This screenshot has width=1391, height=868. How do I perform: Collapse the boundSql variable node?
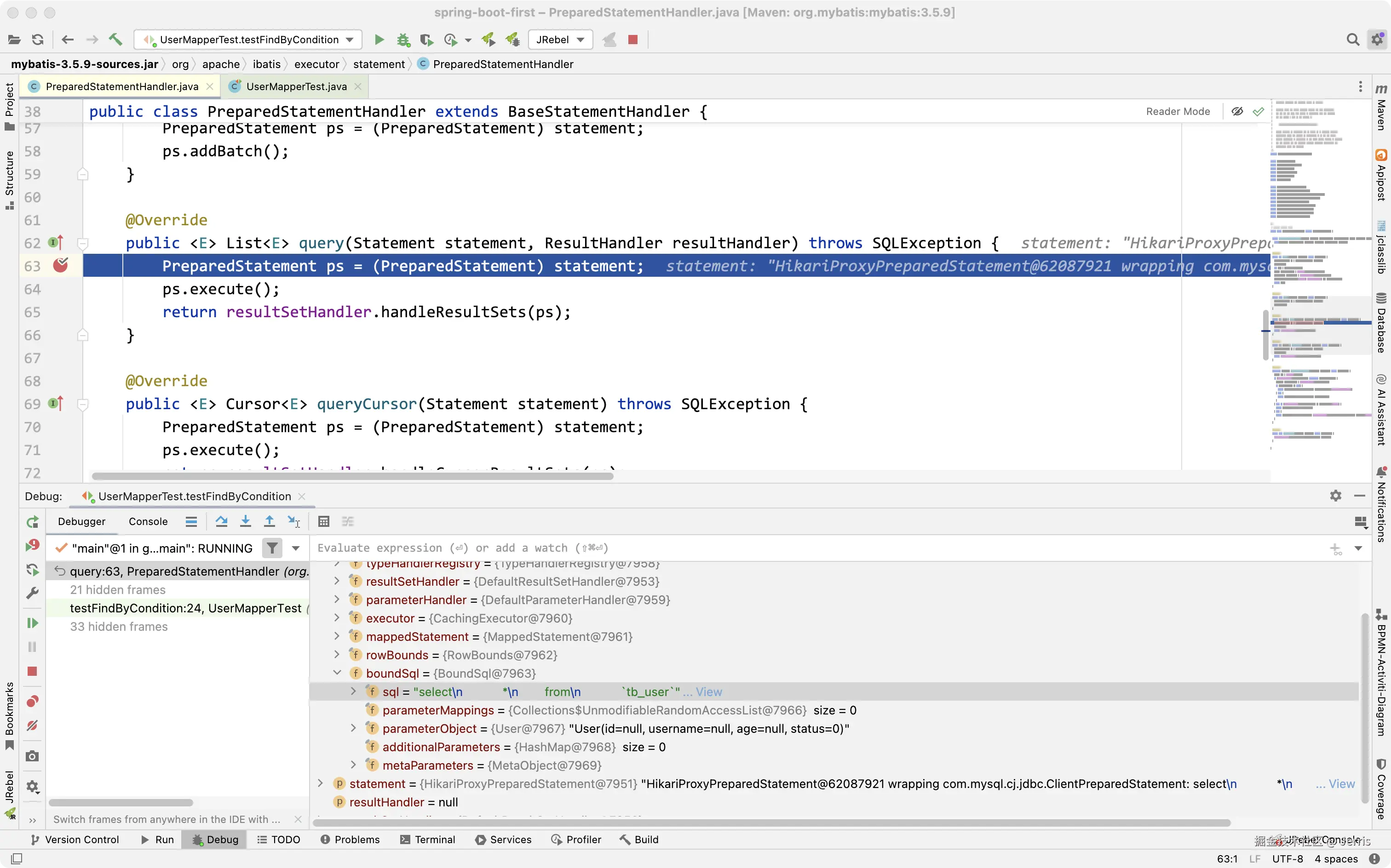pos(337,673)
